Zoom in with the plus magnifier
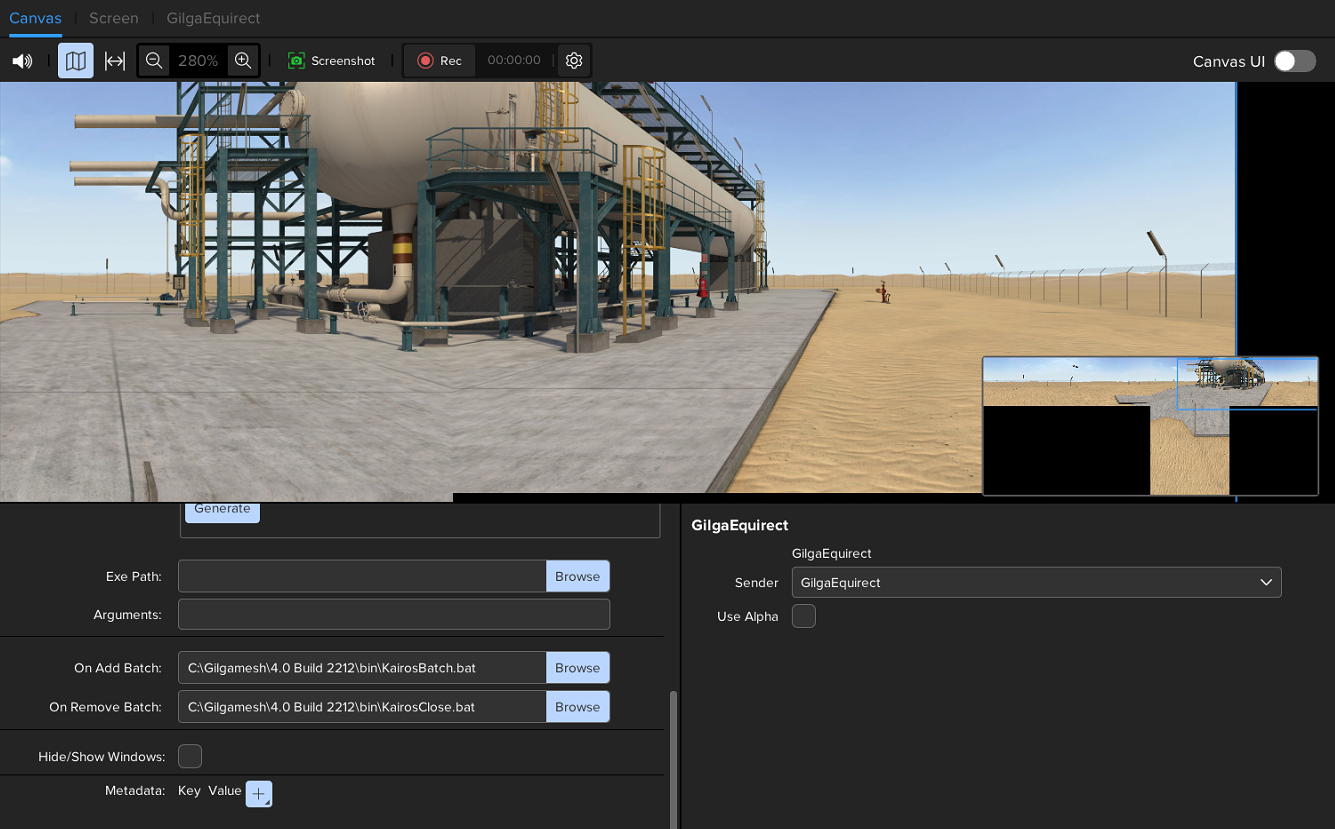The image size is (1335, 829). tap(243, 61)
